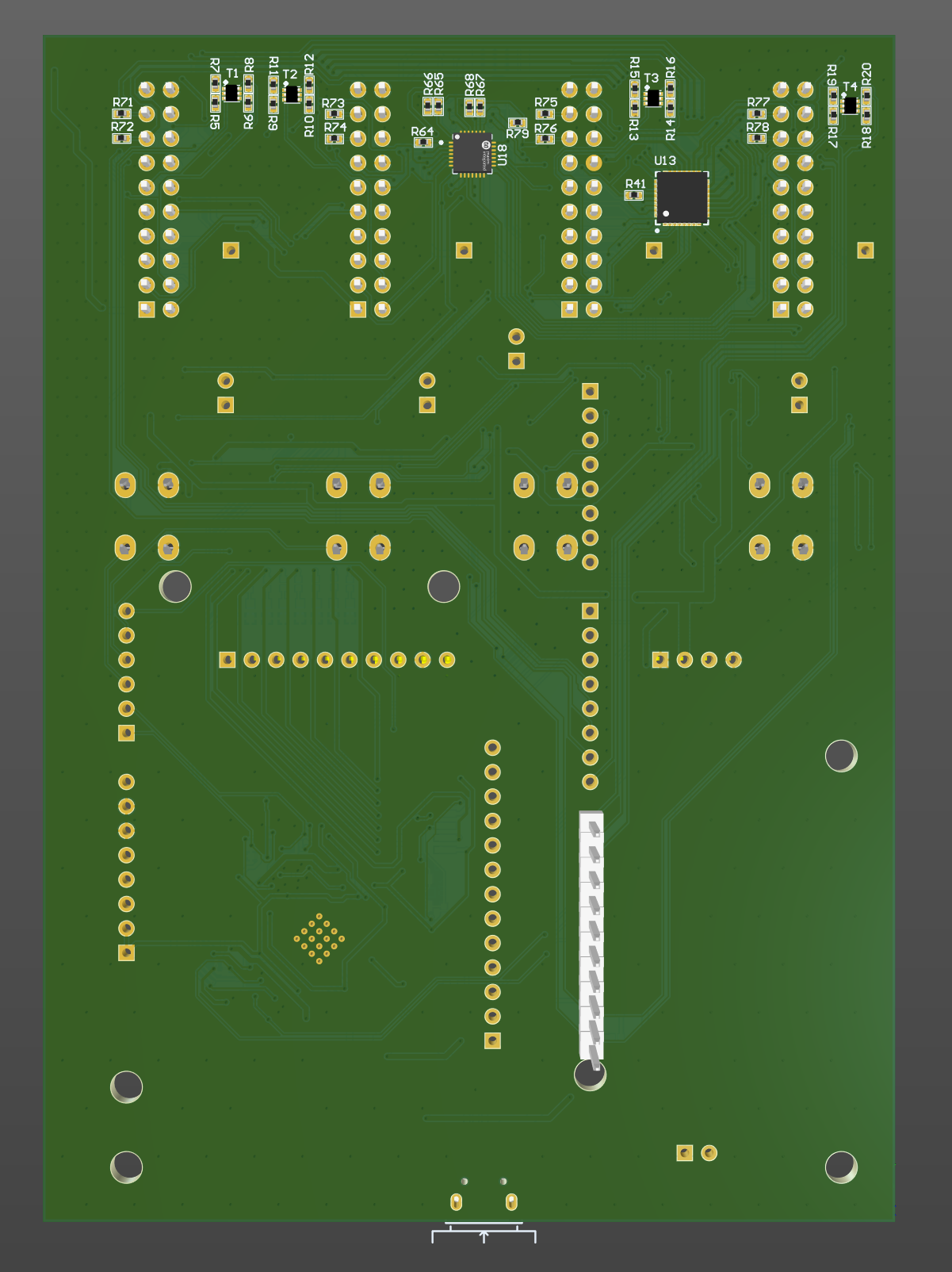Click the R75 label
Screen dimensions: 952x1272
pos(546,102)
